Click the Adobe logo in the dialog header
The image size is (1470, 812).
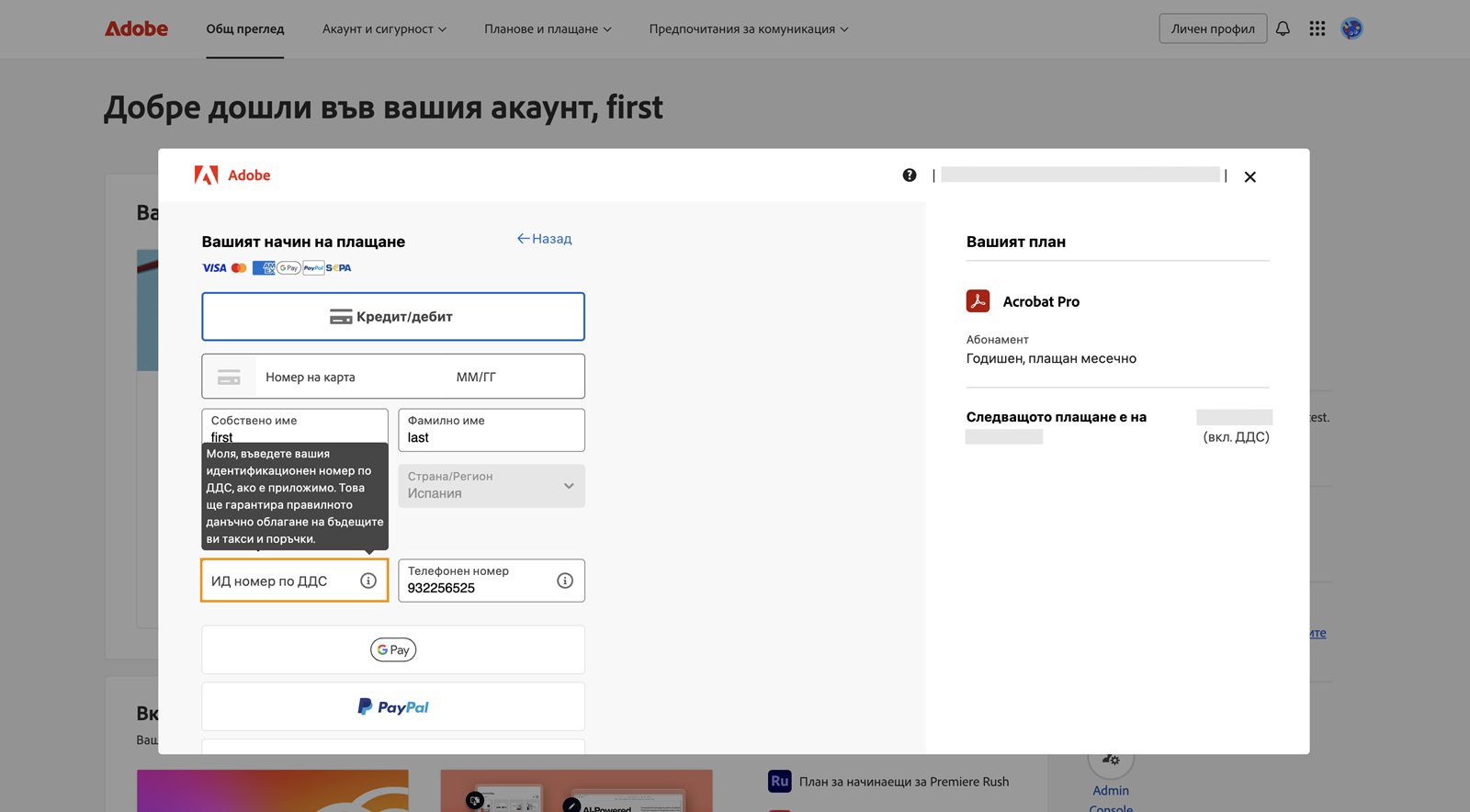point(232,175)
